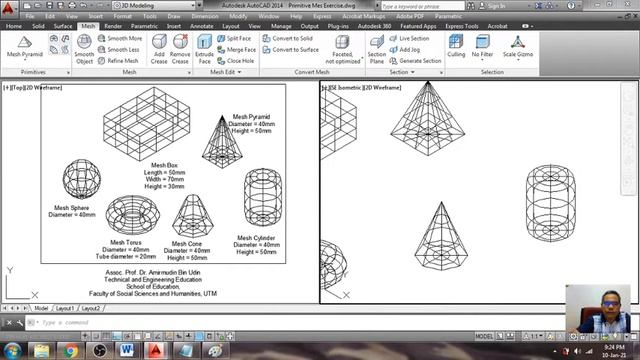Click the Split Face icon

click(221, 38)
